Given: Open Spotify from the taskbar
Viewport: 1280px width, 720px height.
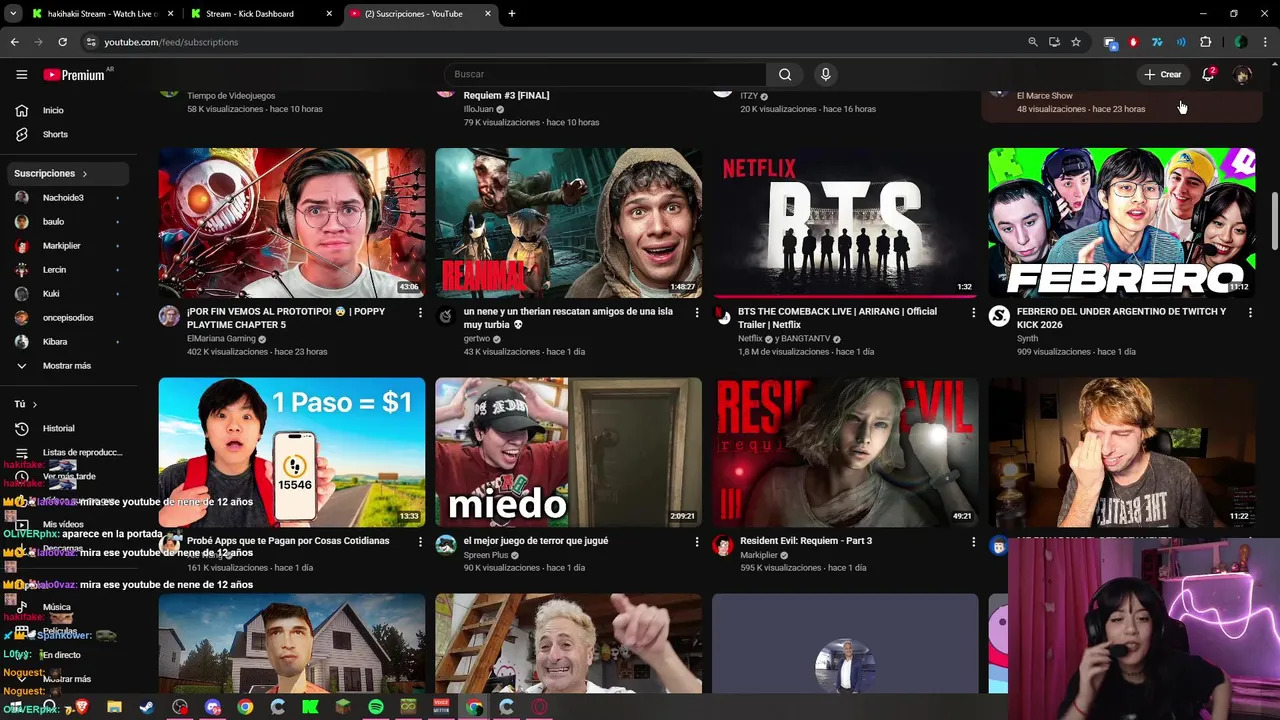Looking at the screenshot, I should 376,707.
